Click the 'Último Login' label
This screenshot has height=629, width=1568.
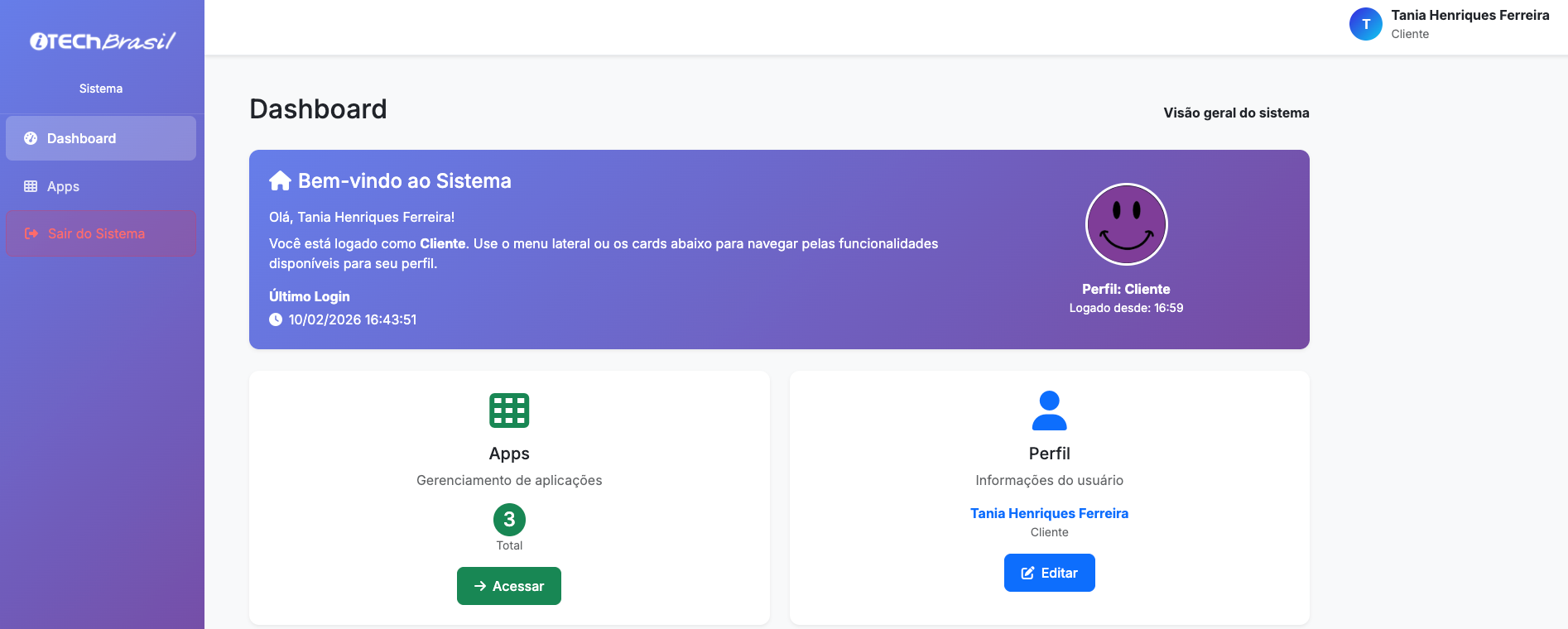[x=310, y=296]
